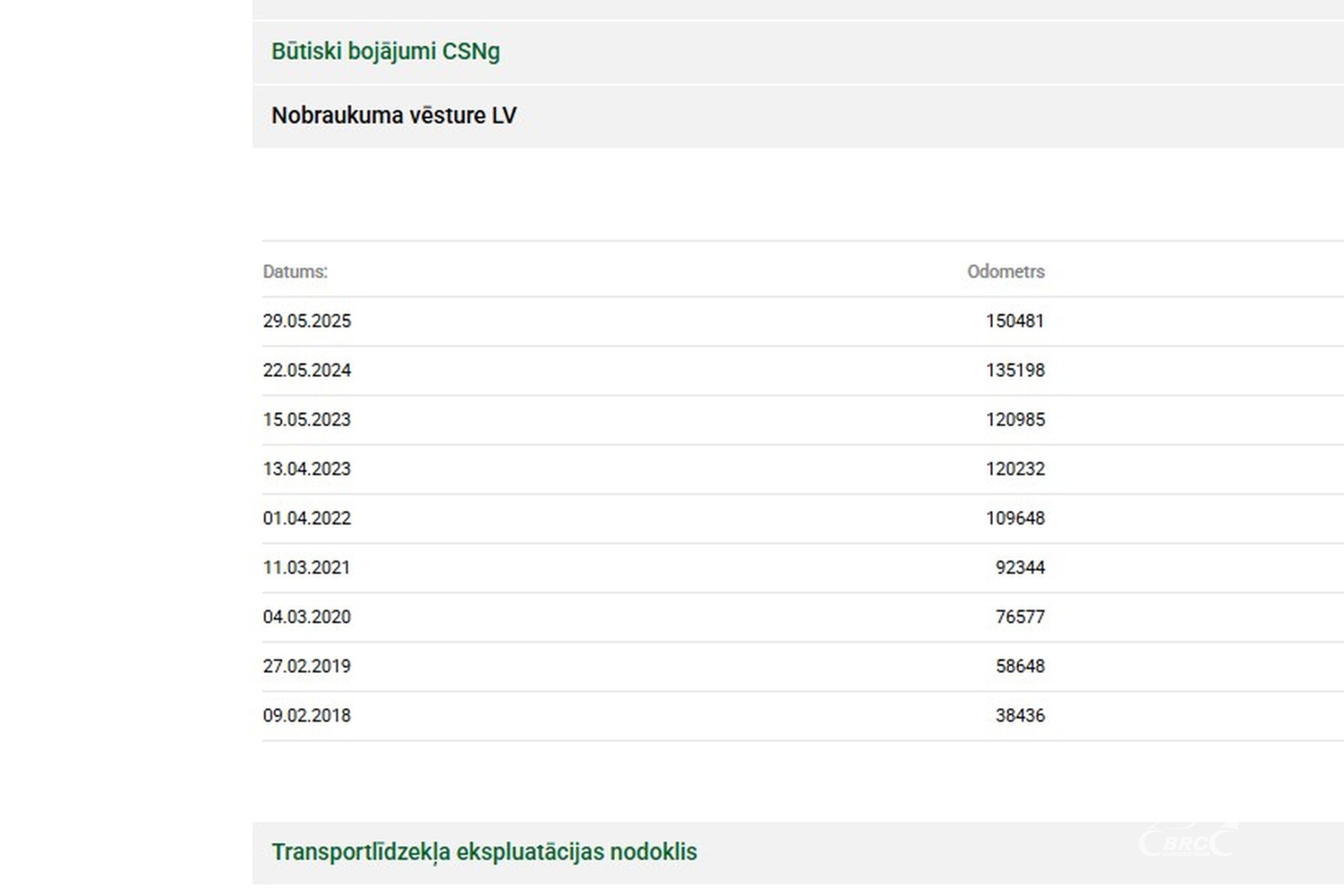
Task: Click the Odometrs column header
Action: click(1005, 272)
